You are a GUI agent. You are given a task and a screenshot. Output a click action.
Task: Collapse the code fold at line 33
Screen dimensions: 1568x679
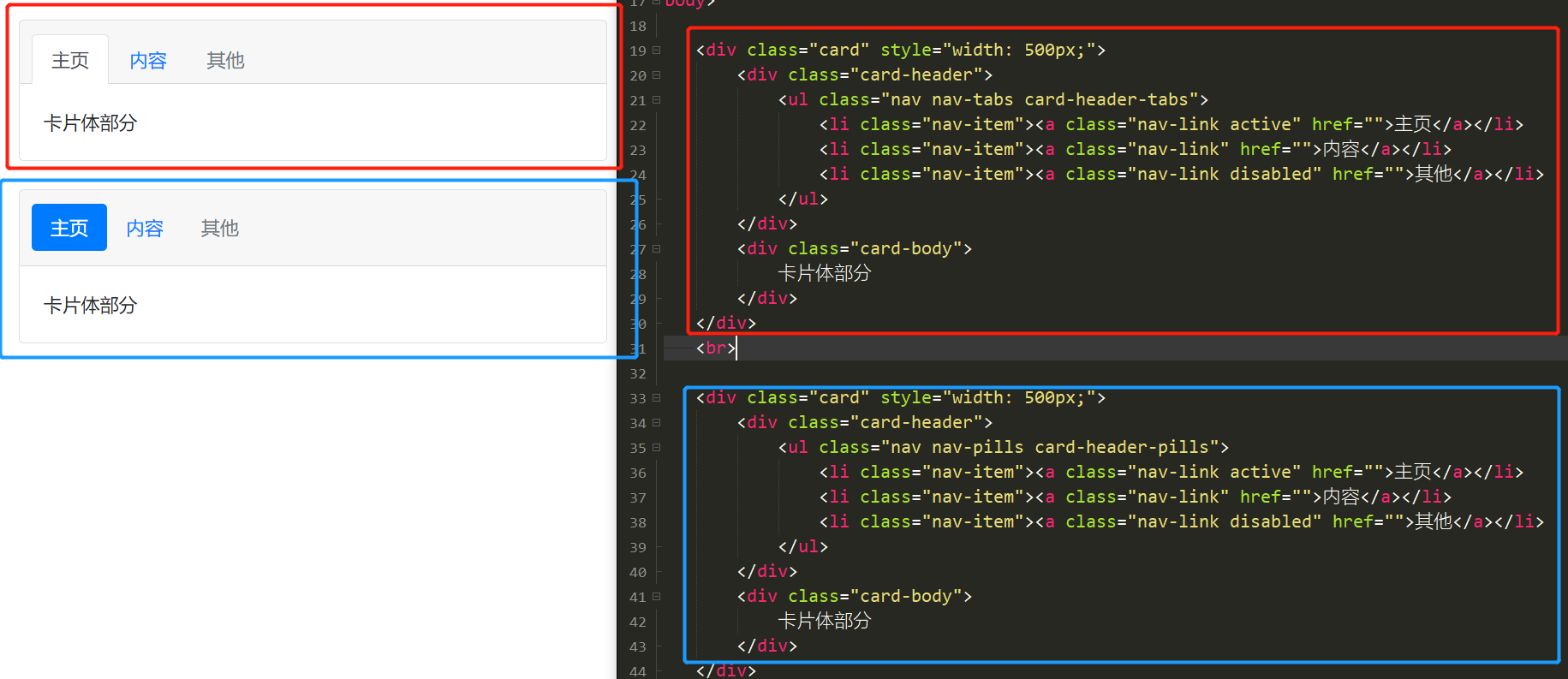(x=657, y=398)
